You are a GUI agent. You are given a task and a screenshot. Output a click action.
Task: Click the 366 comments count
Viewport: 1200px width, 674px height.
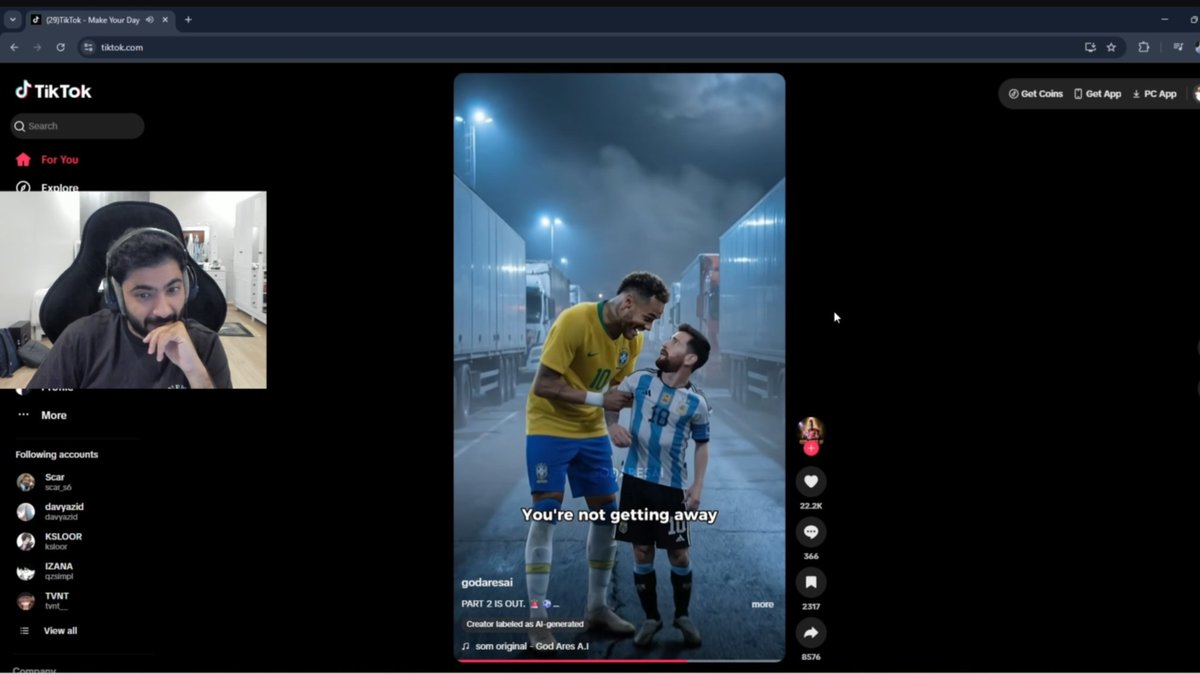pyautogui.click(x=811, y=556)
